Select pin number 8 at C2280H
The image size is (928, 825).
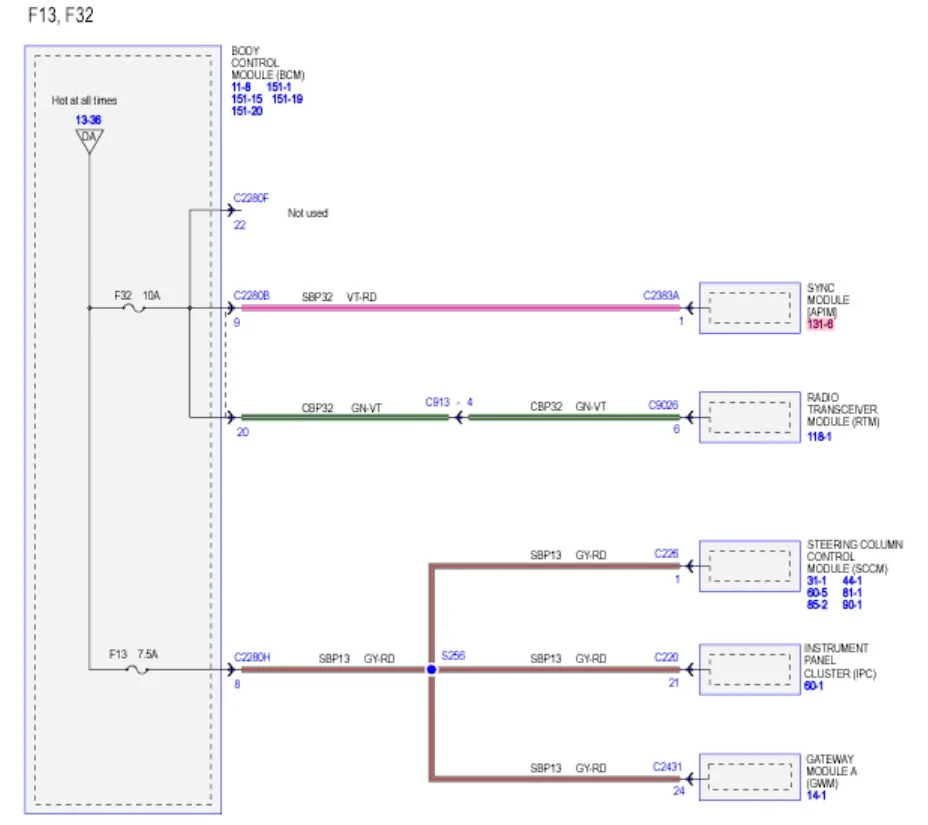(x=237, y=684)
